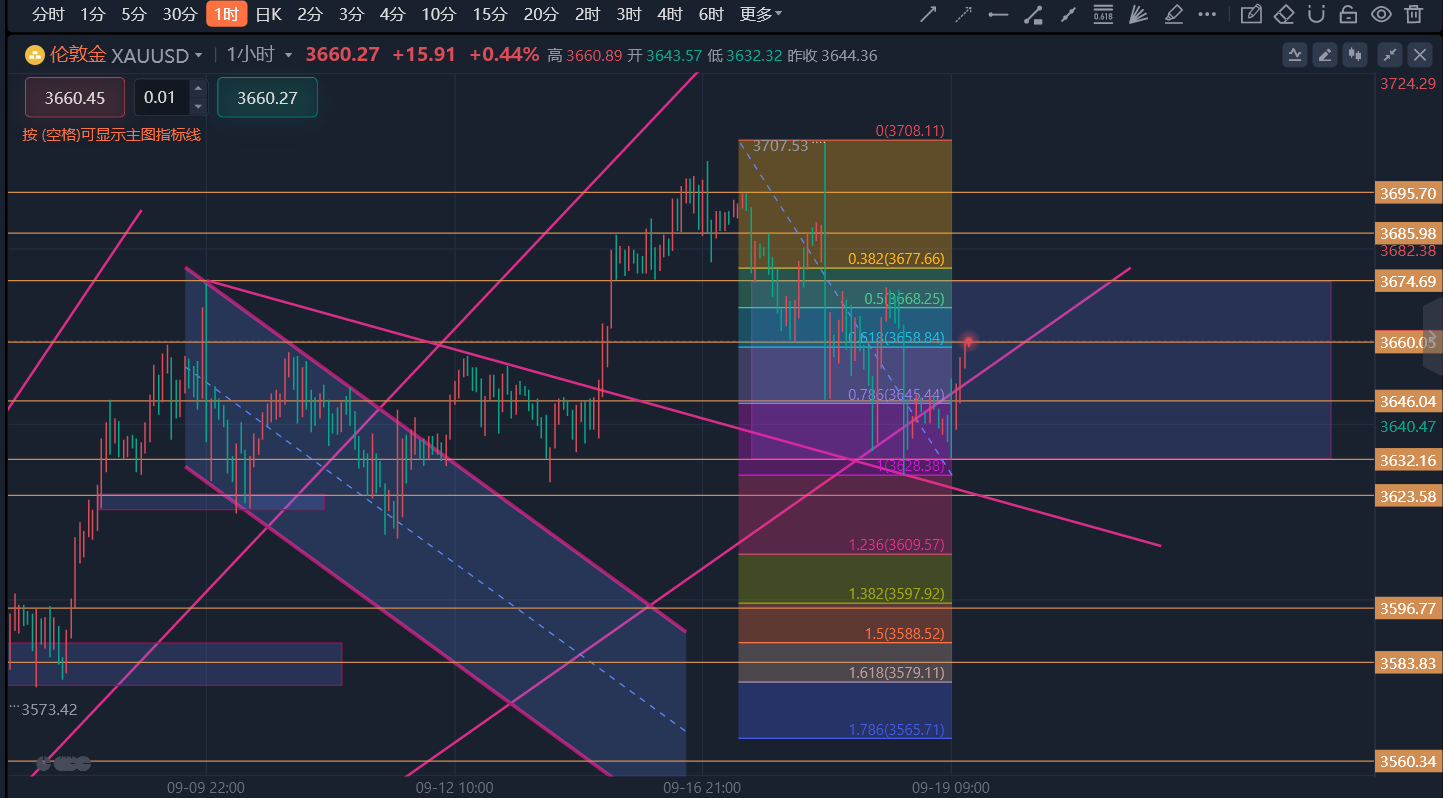Click the Fibonacci 1.236(3609.57) level label
Viewport: 1443px width, 798px height.
click(x=896, y=545)
